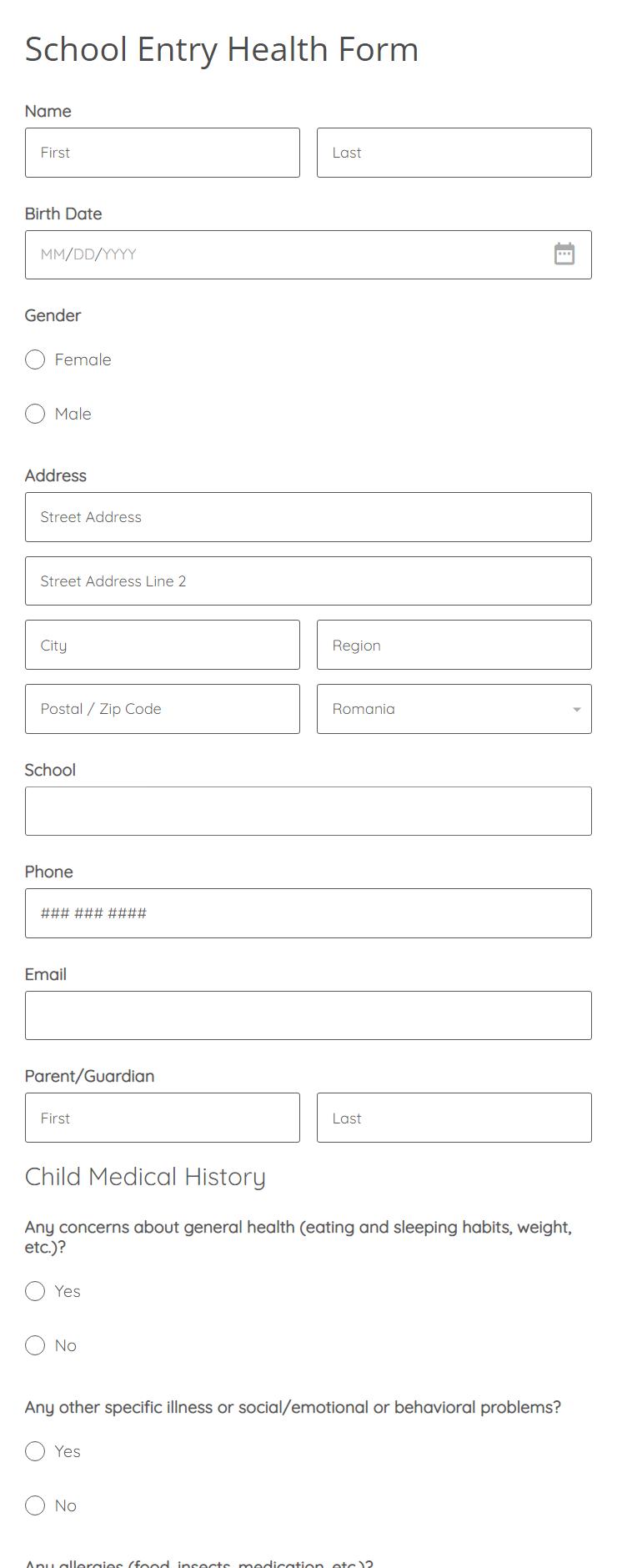617x1568 pixels.
Task: Select the Street Address Line 2 field
Action: tap(308, 580)
